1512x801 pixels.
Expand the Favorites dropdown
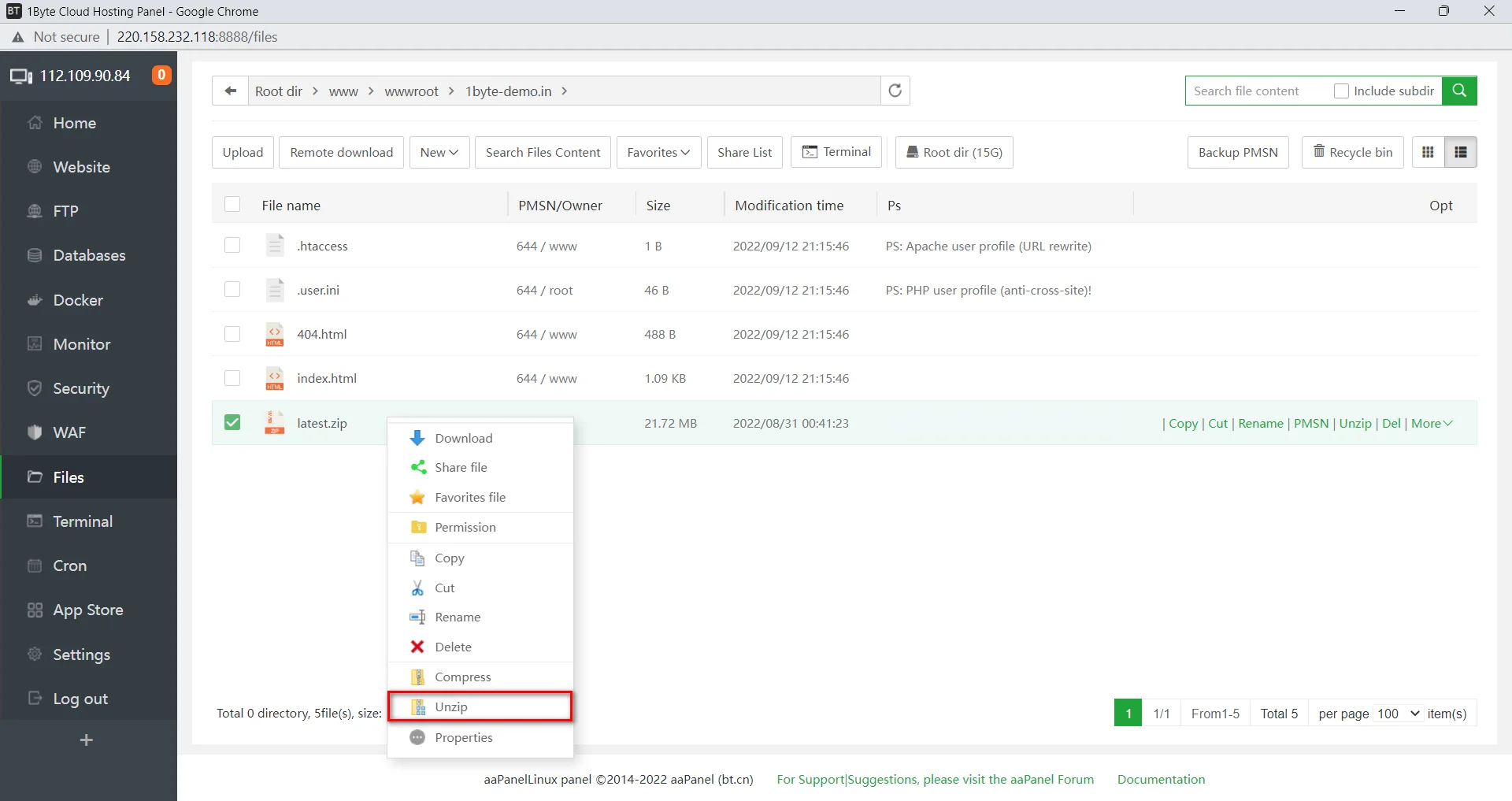658,152
